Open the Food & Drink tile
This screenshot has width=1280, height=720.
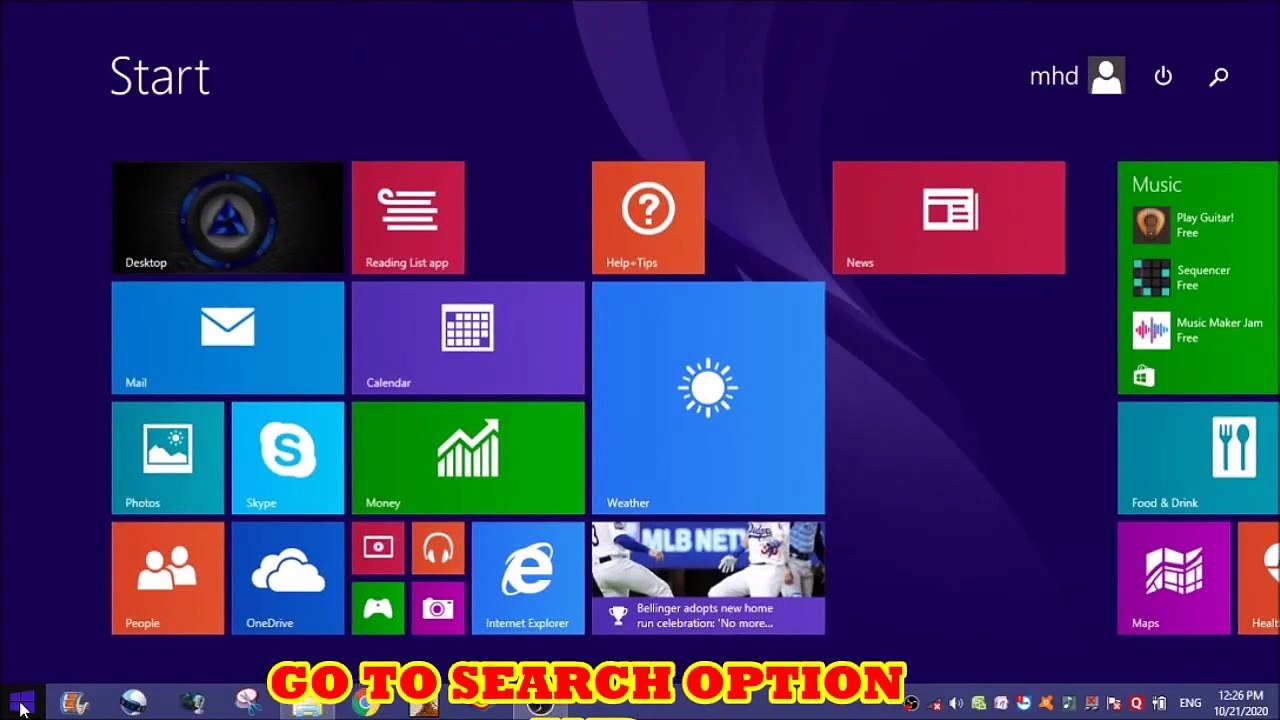click(1198, 458)
